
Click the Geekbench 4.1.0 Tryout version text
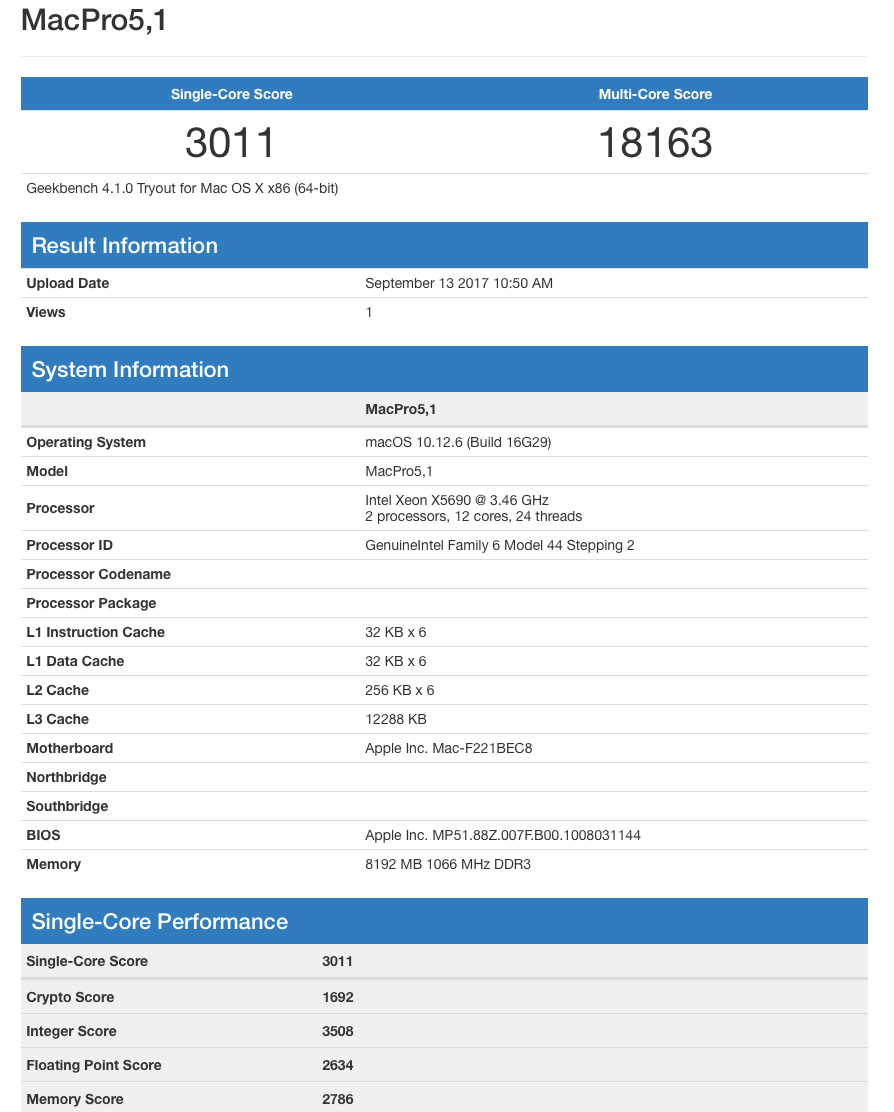(182, 189)
